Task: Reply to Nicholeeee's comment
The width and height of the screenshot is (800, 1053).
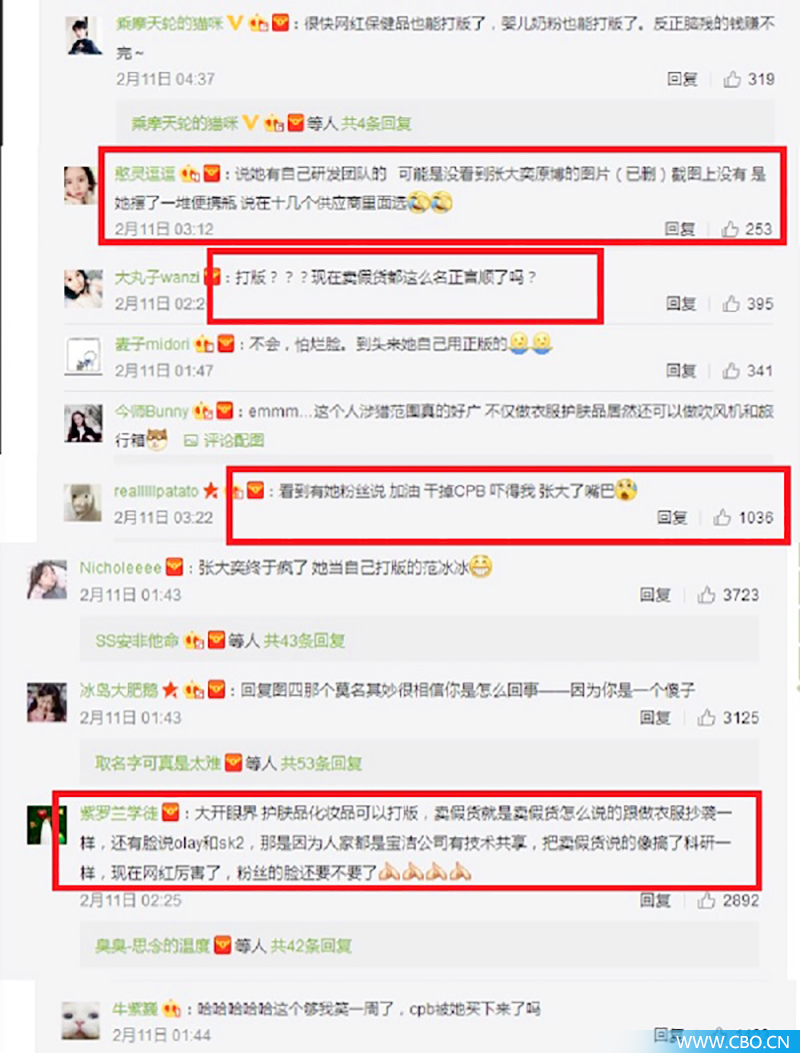Action: [655, 594]
